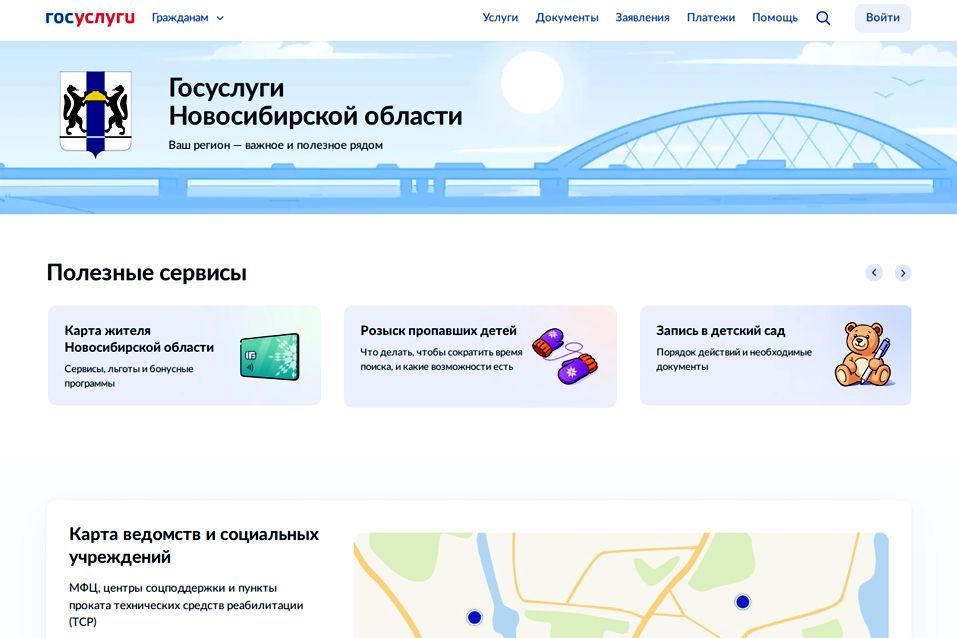Go to the Заявления section
This screenshot has height=638, width=957.
(x=643, y=17)
